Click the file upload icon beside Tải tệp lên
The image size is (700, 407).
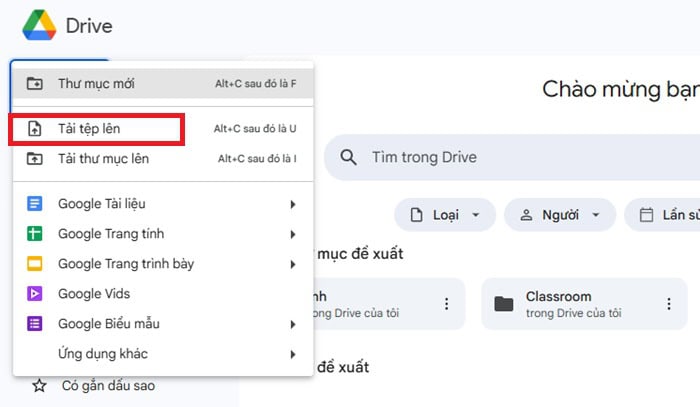[x=34, y=129]
